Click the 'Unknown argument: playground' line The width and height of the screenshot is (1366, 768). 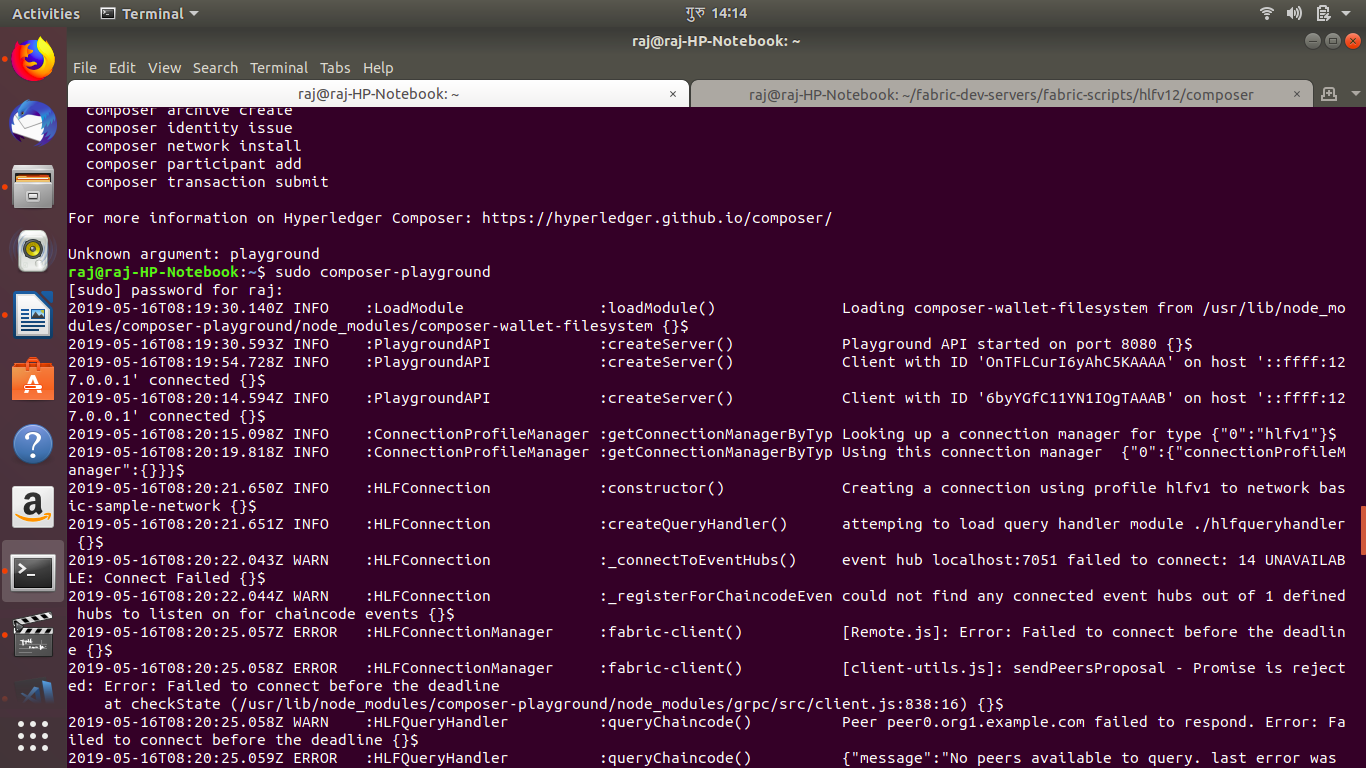pyautogui.click(x=194, y=254)
